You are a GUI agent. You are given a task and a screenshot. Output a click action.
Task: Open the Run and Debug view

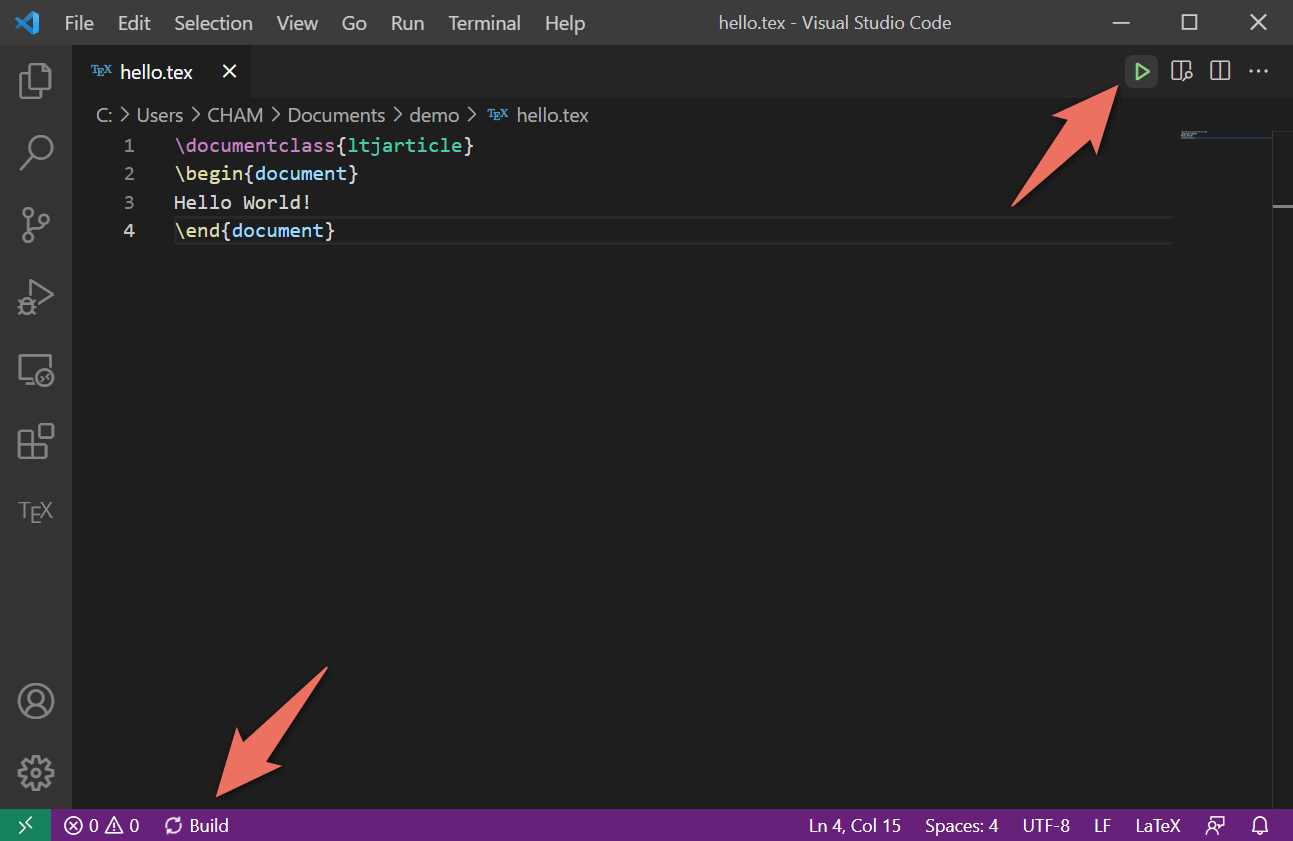point(36,297)
